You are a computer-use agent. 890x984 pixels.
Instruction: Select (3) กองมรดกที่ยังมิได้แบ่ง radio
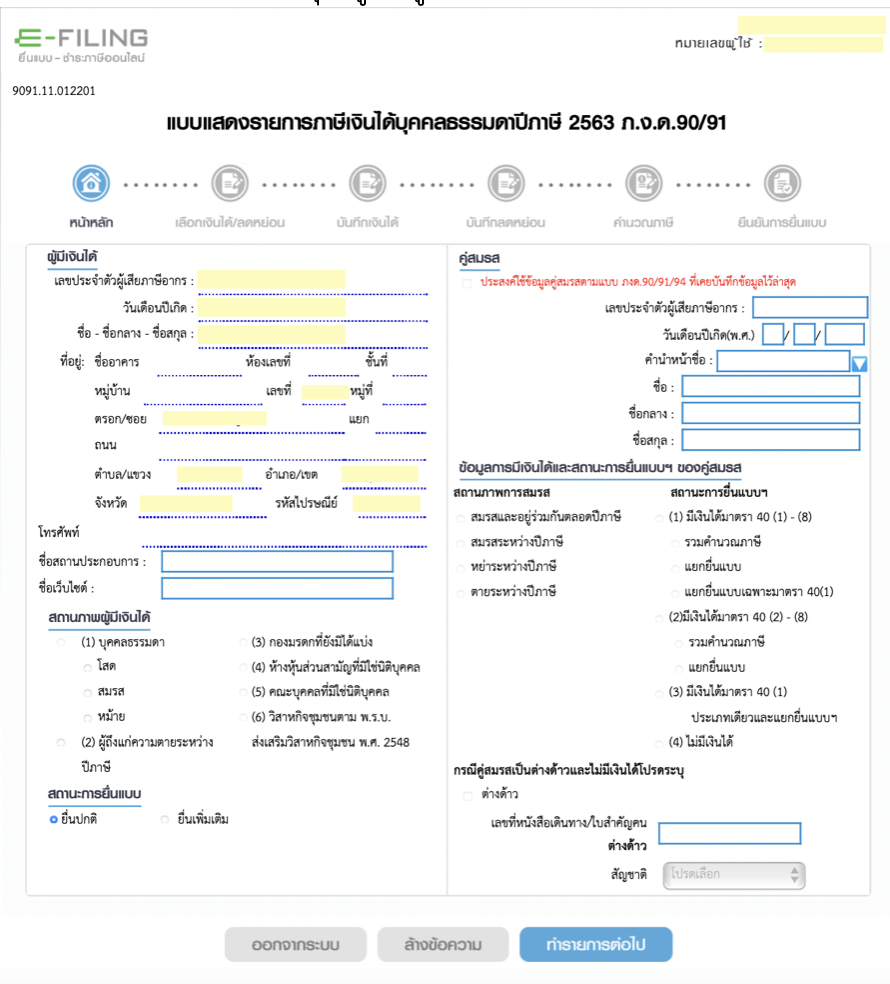tap(243, 642)
